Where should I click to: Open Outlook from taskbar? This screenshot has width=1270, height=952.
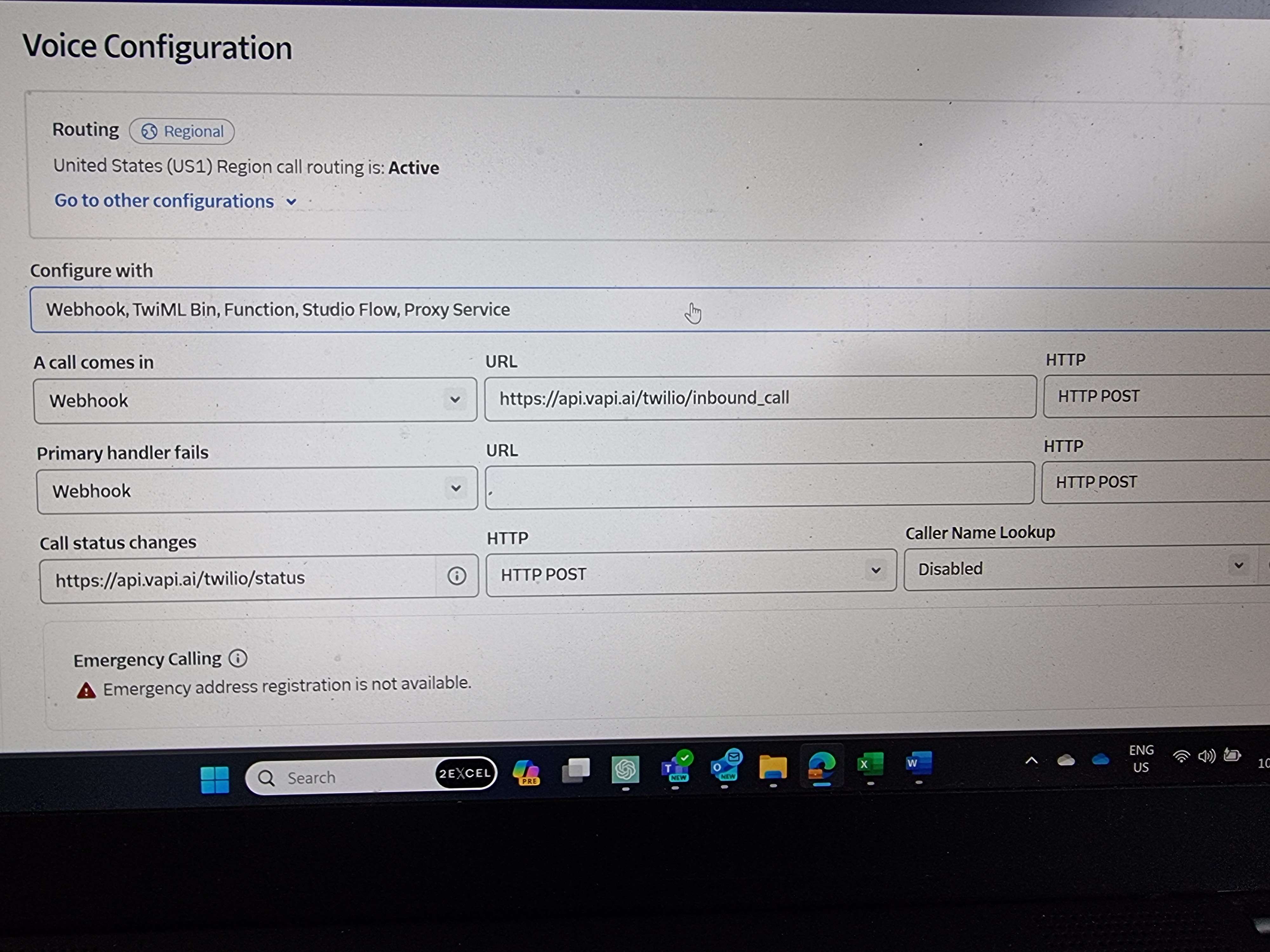point(725,767)
